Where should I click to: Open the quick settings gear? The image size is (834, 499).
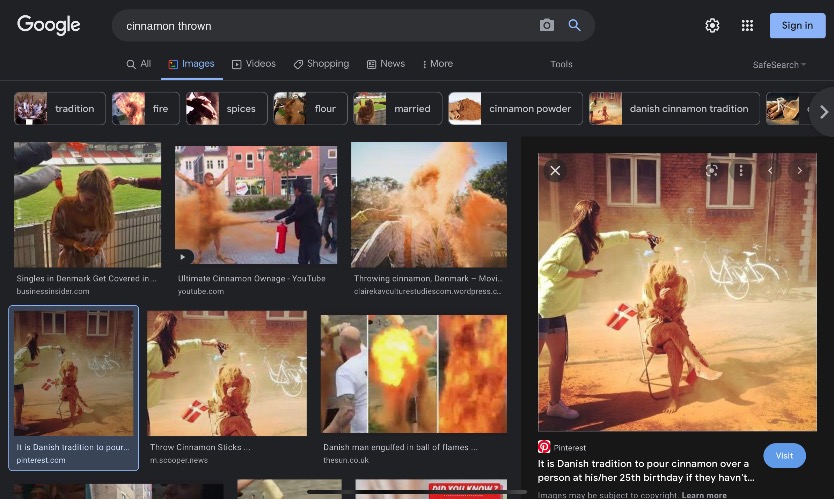coord(712,26)
